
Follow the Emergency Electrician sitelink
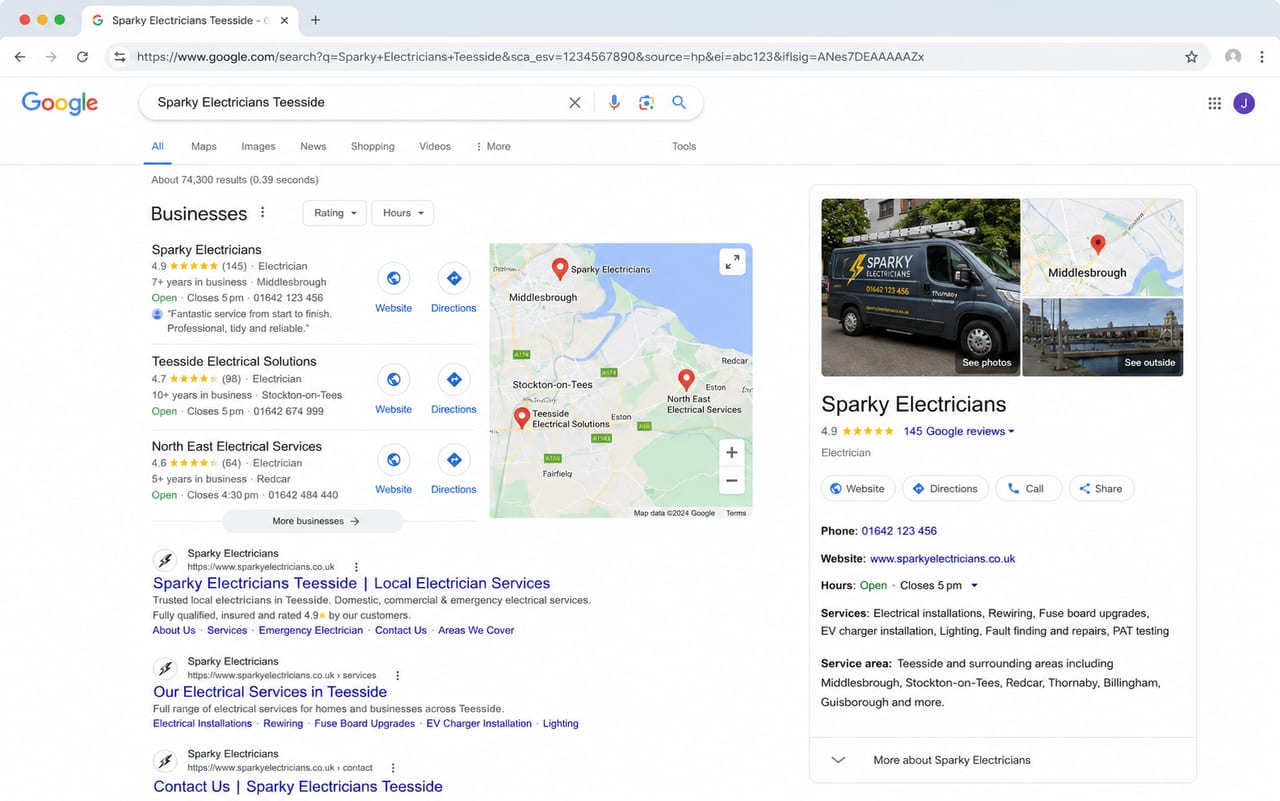[311, 630]
